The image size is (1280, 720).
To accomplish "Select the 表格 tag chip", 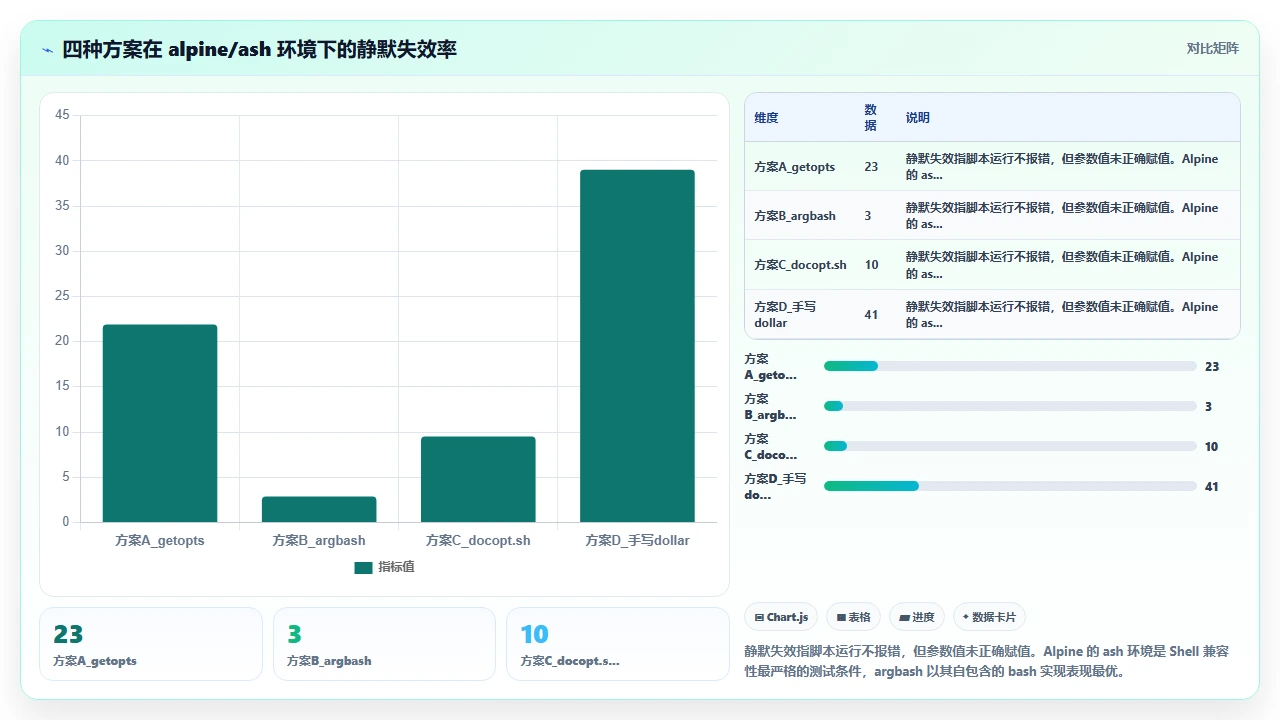I will pyautogui.click(x=854, y=617).
